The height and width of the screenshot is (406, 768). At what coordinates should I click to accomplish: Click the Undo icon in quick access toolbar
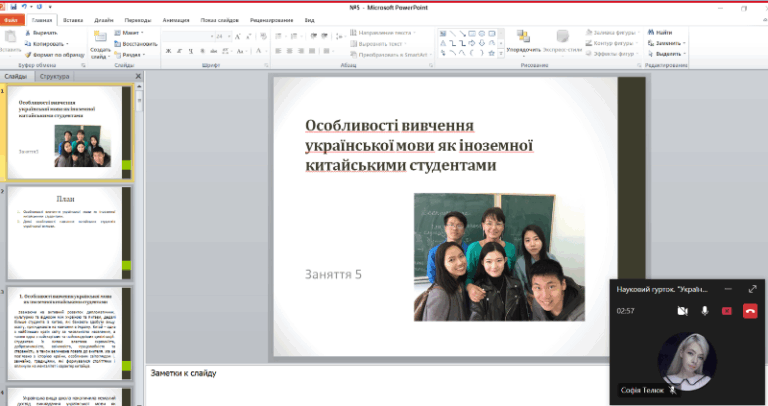[x=24, y=7]
